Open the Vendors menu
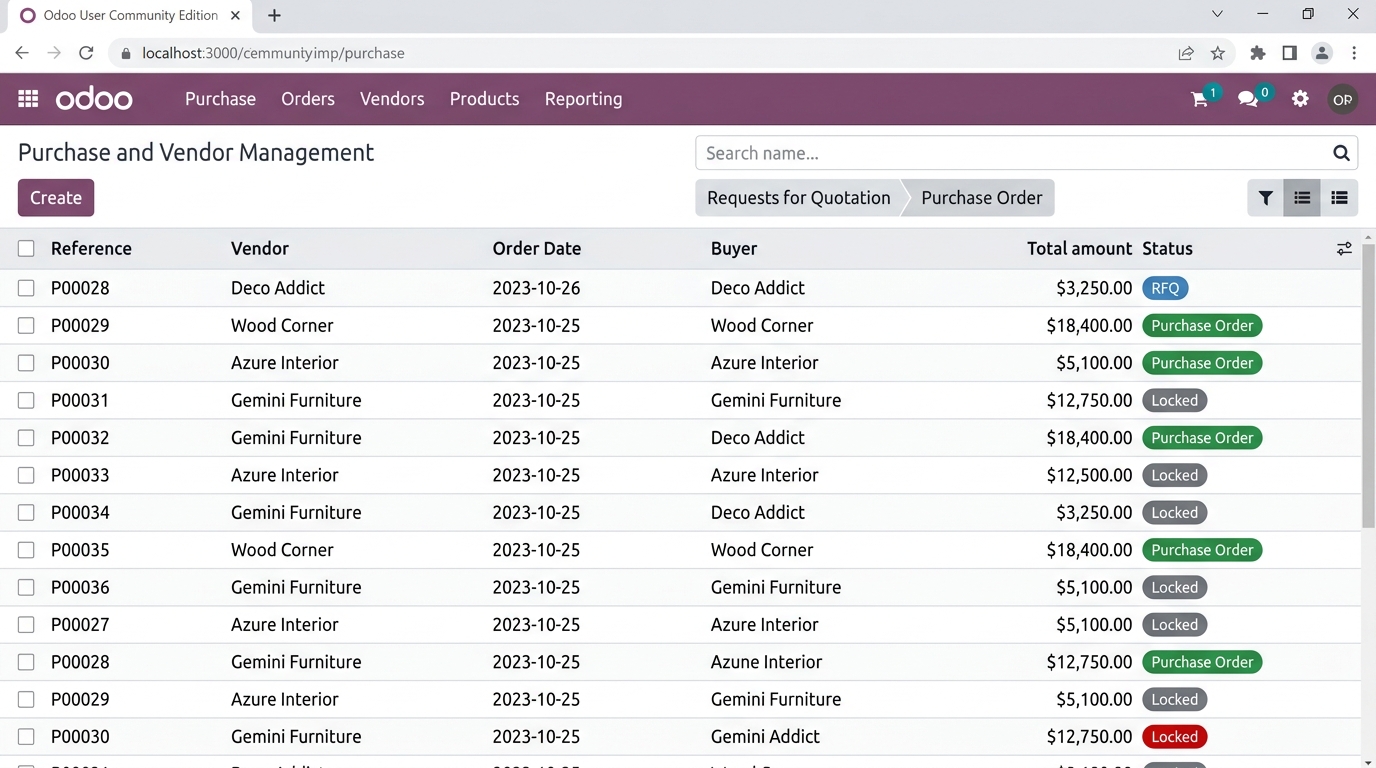Image resolution: width=1376 pixels, height=768 pixels. [x=392, y=99]
